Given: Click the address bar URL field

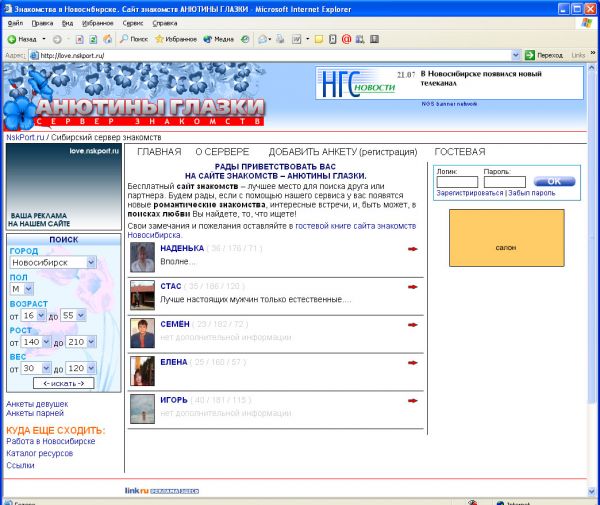Looking at the screenshot, I should point(270,55).
